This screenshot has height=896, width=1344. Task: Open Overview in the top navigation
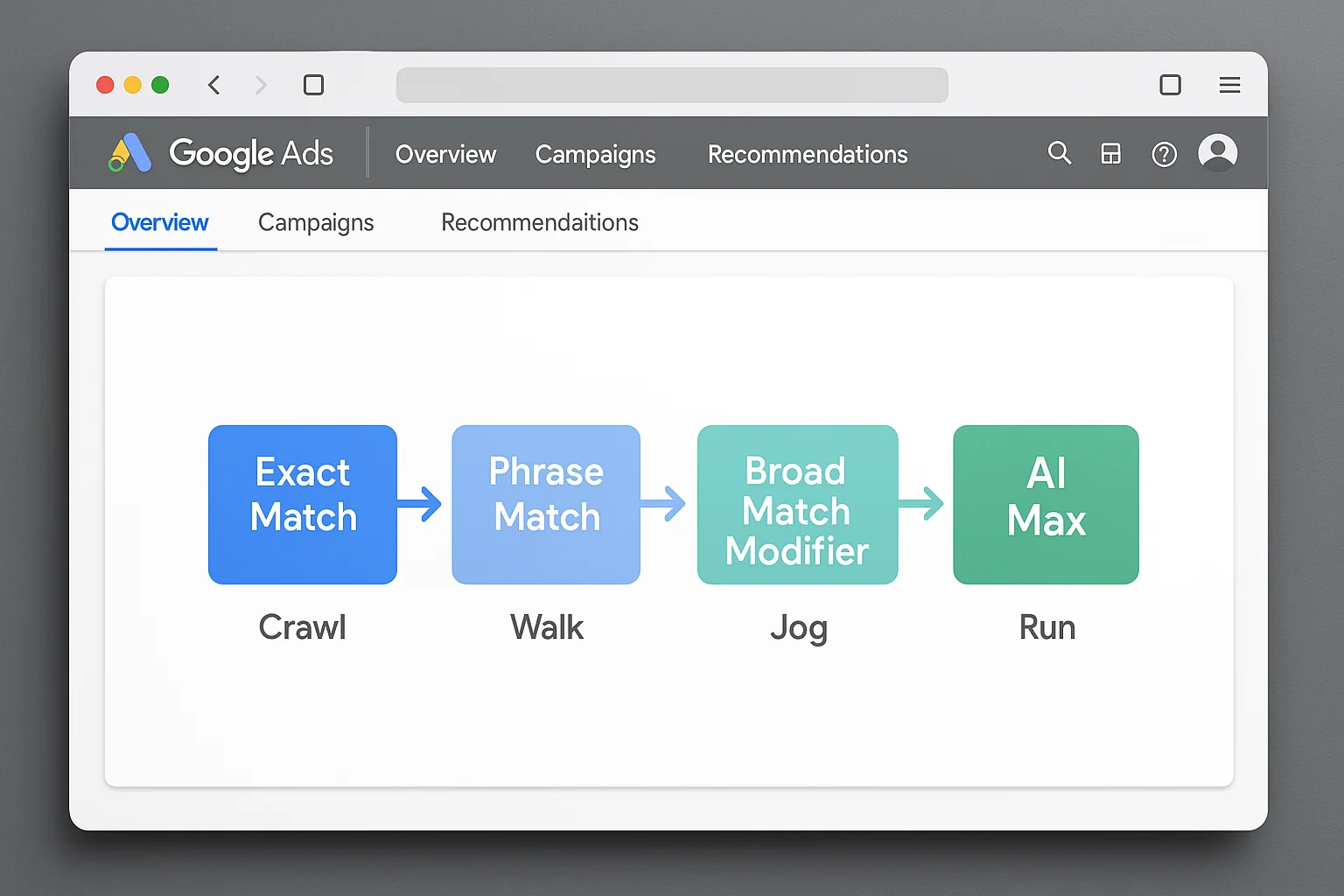445,154
